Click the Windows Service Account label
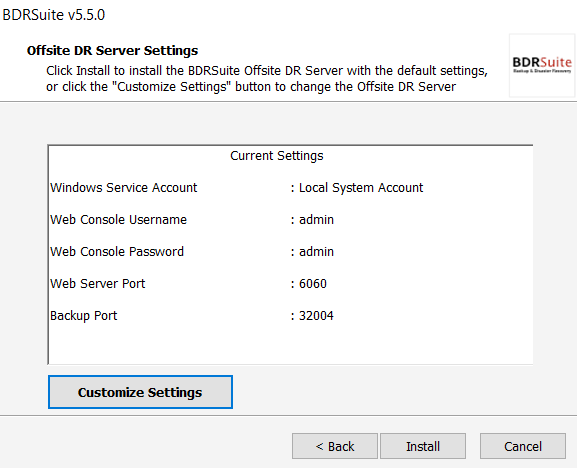This screenshot has height=468, width=577. click(124, 188)
